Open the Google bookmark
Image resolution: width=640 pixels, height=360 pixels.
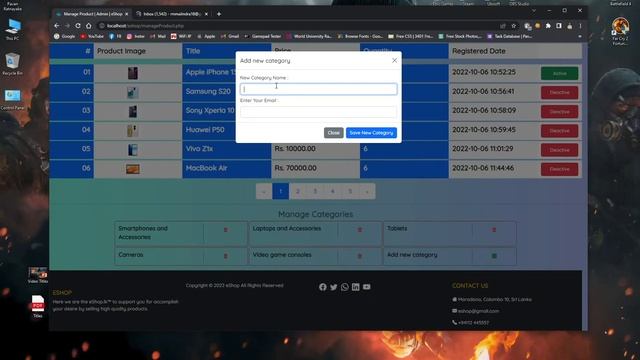[x=64, y=36]
